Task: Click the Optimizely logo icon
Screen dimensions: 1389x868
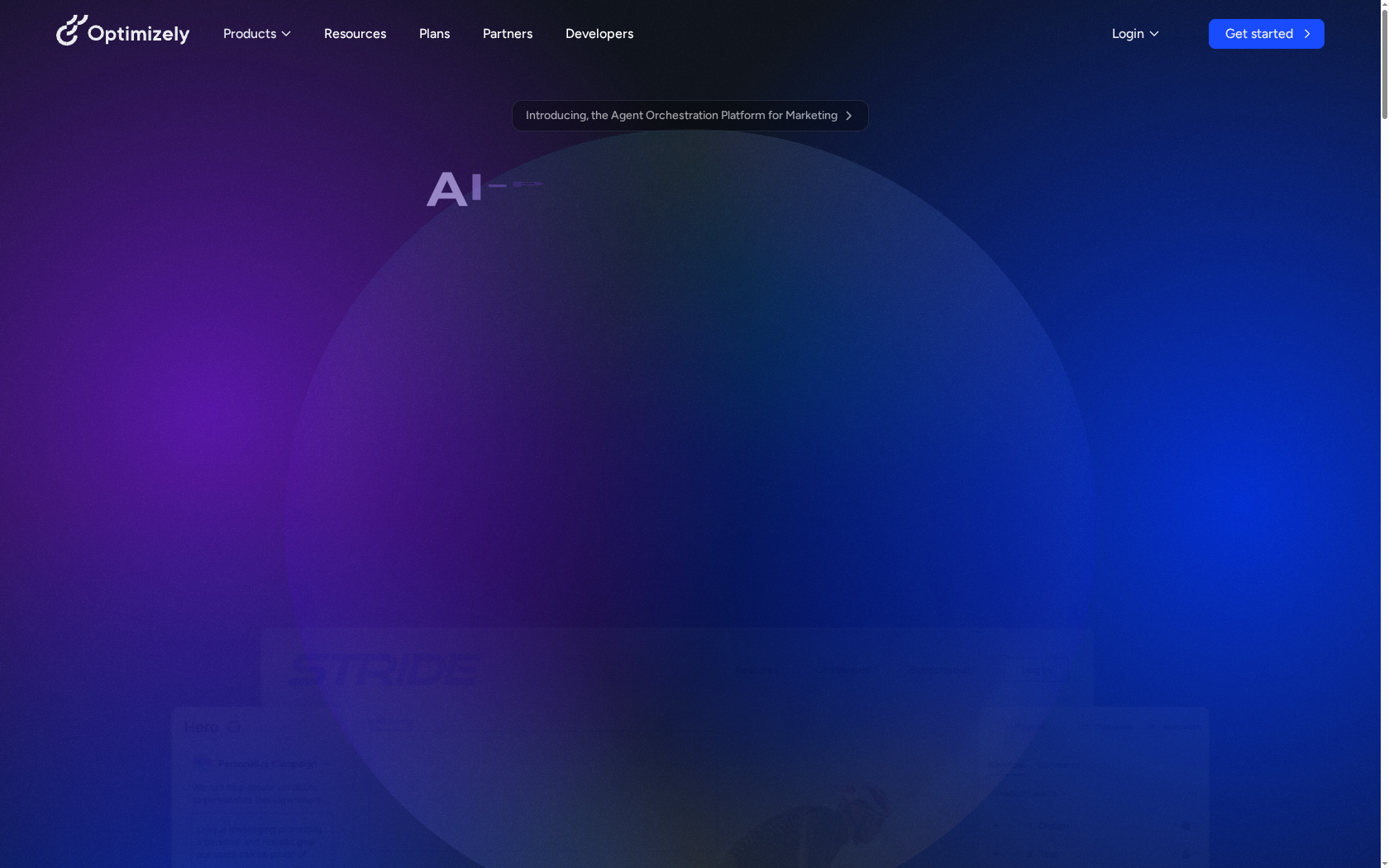Action: pos(71,31)
